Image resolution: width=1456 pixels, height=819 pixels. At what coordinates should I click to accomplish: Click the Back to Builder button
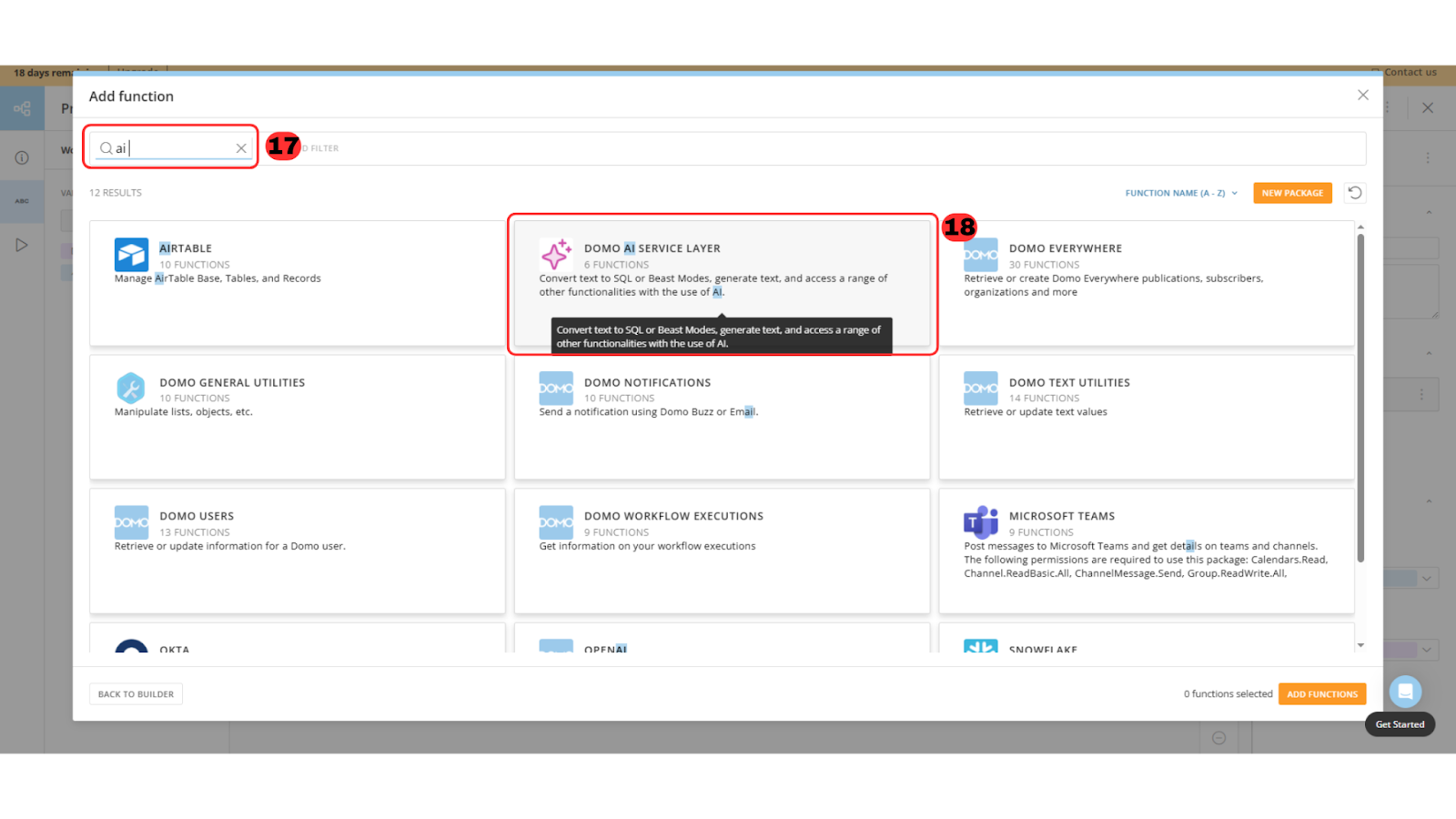(136, 694)
